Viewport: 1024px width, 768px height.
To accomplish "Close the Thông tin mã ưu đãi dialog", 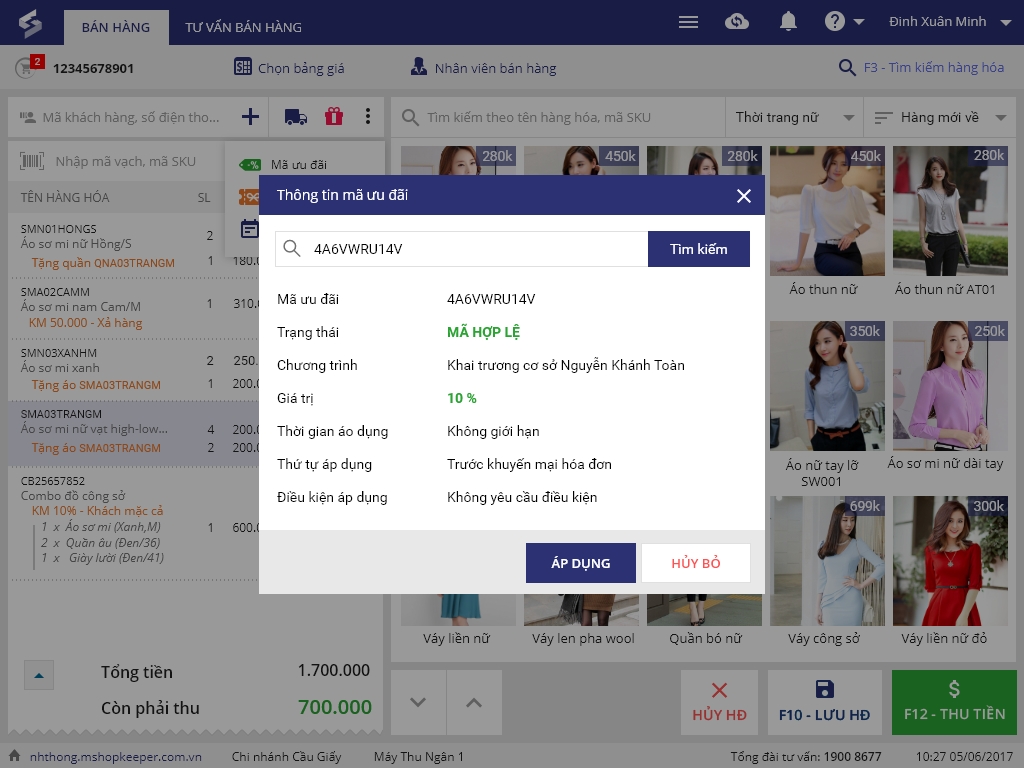I will click(x=743, y=196).
